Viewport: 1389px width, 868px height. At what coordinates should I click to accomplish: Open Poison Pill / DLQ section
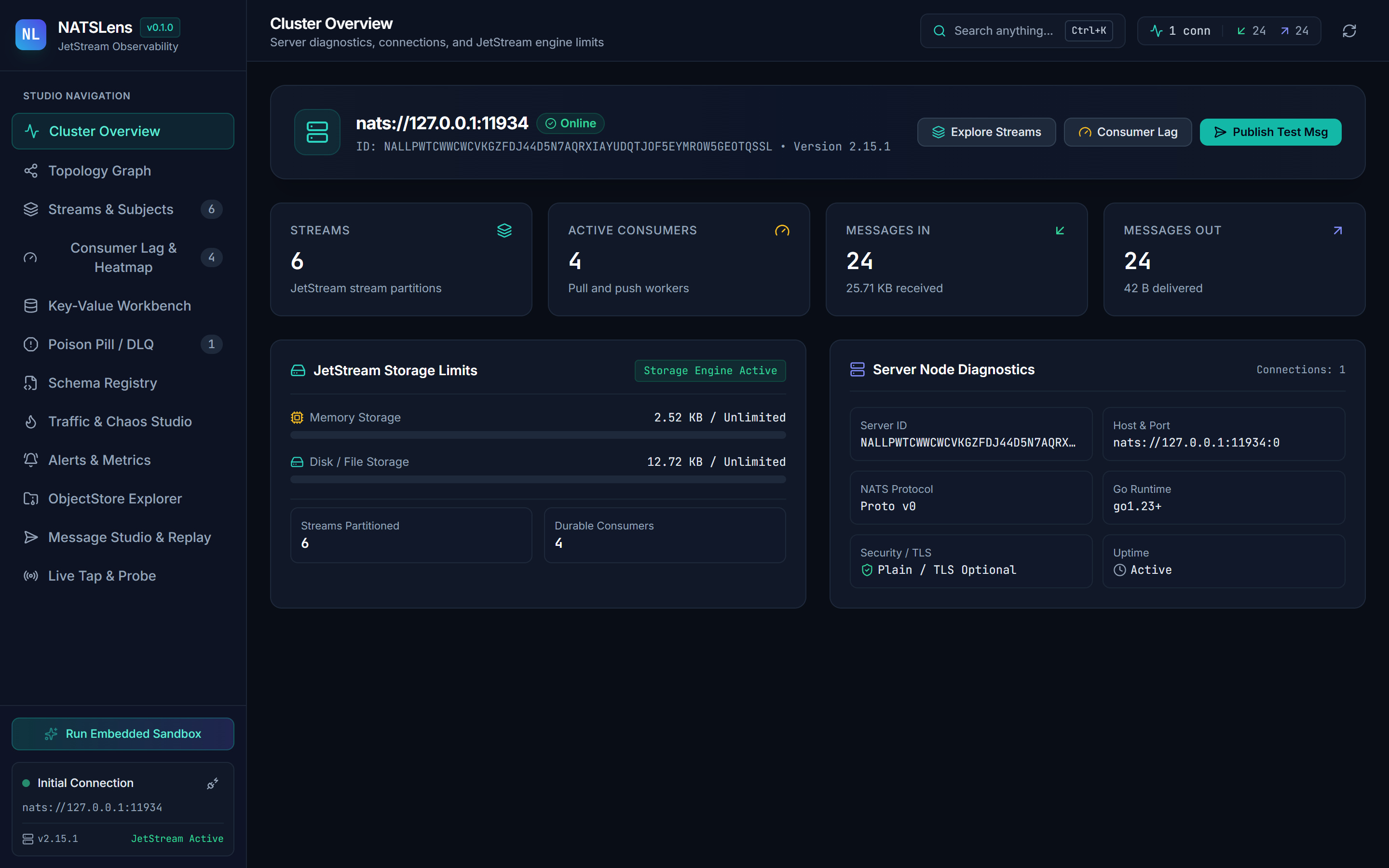[123, 344]
